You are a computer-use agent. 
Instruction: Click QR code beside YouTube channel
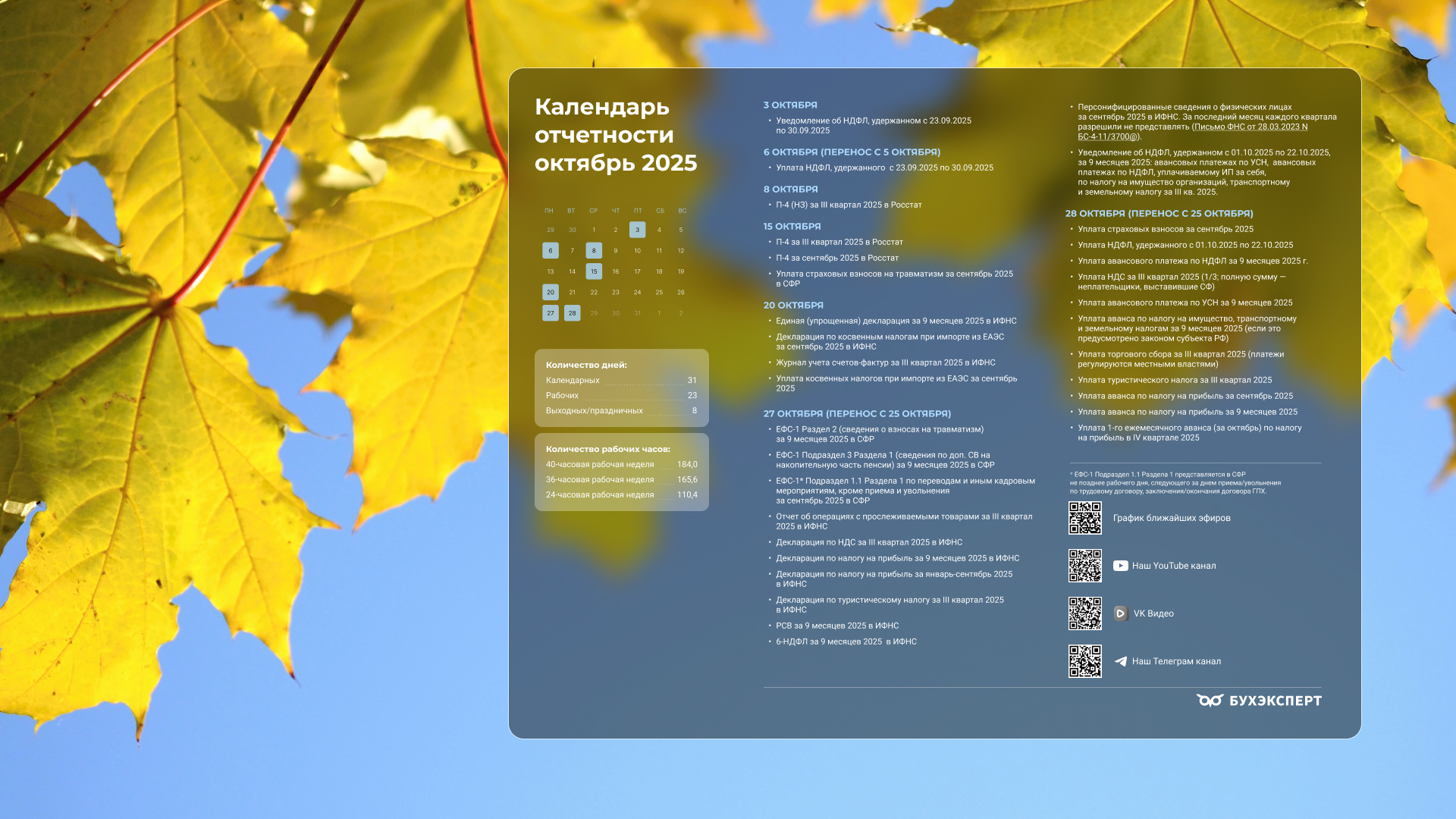1084,566
